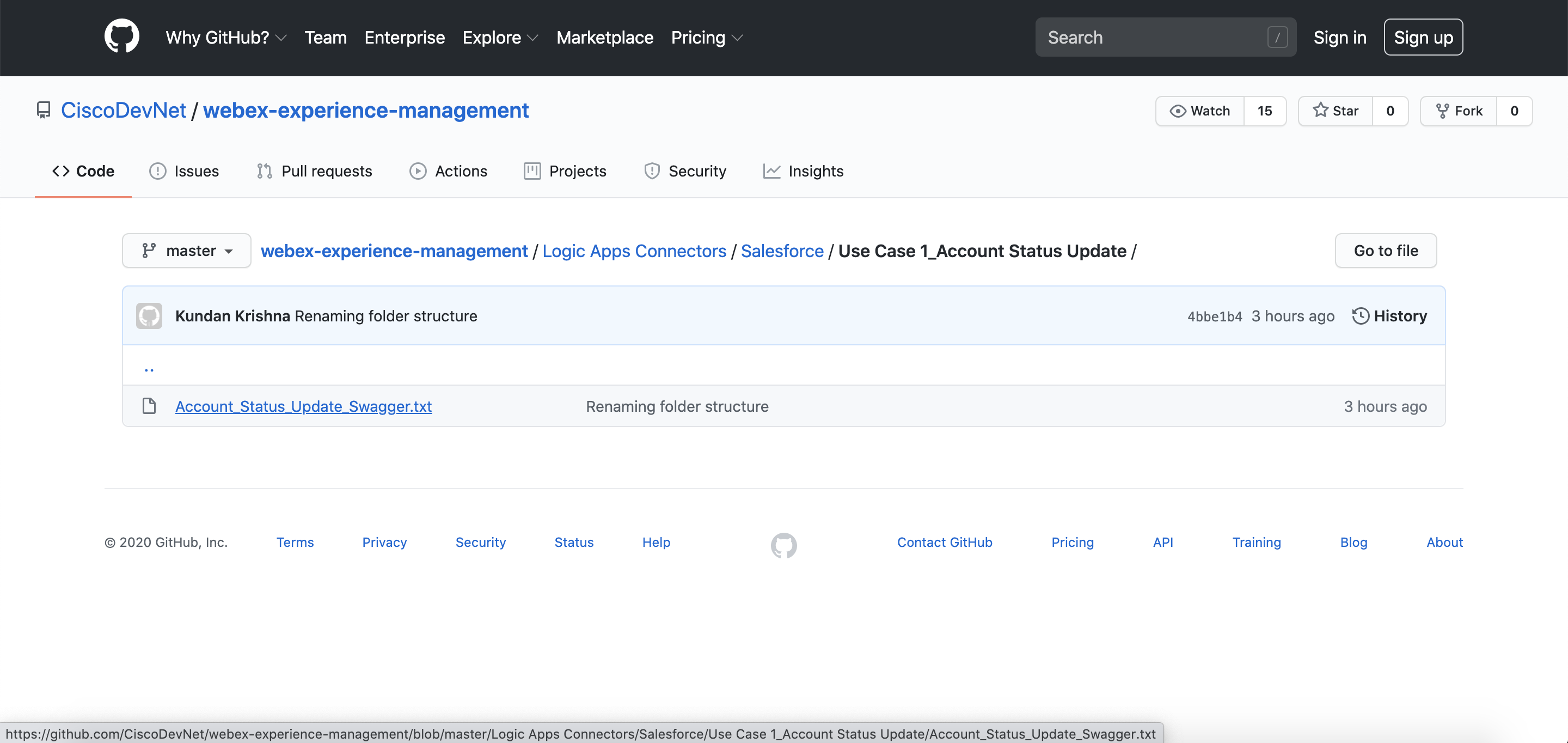The height and width of the screenshot is (743, 1568).
Task: Click webex-experience-management in the breadcrumb path
Action: click(394, 251)
